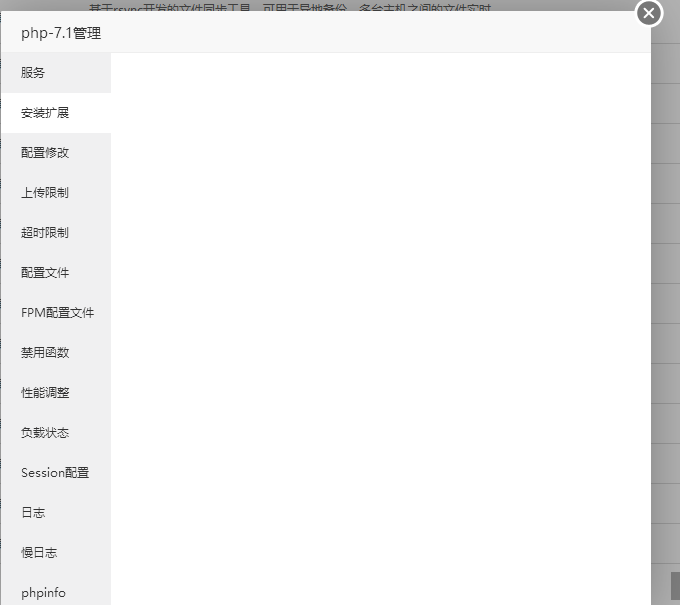Switch to 配置修改 tab
Screen dimensions: 680x605
[x=56, y=153]
